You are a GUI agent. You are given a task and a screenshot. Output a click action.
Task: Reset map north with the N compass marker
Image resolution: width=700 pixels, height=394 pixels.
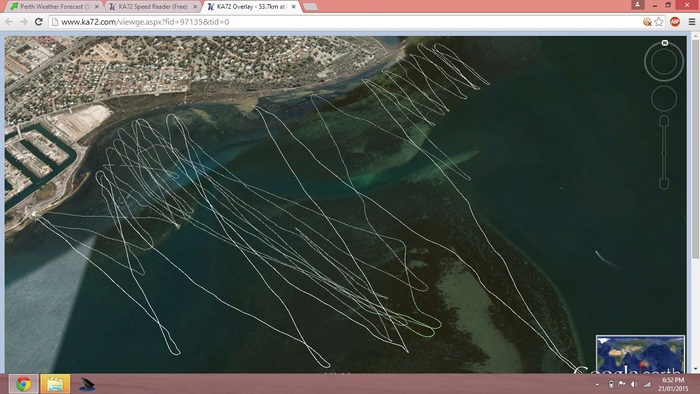[665, 43]
